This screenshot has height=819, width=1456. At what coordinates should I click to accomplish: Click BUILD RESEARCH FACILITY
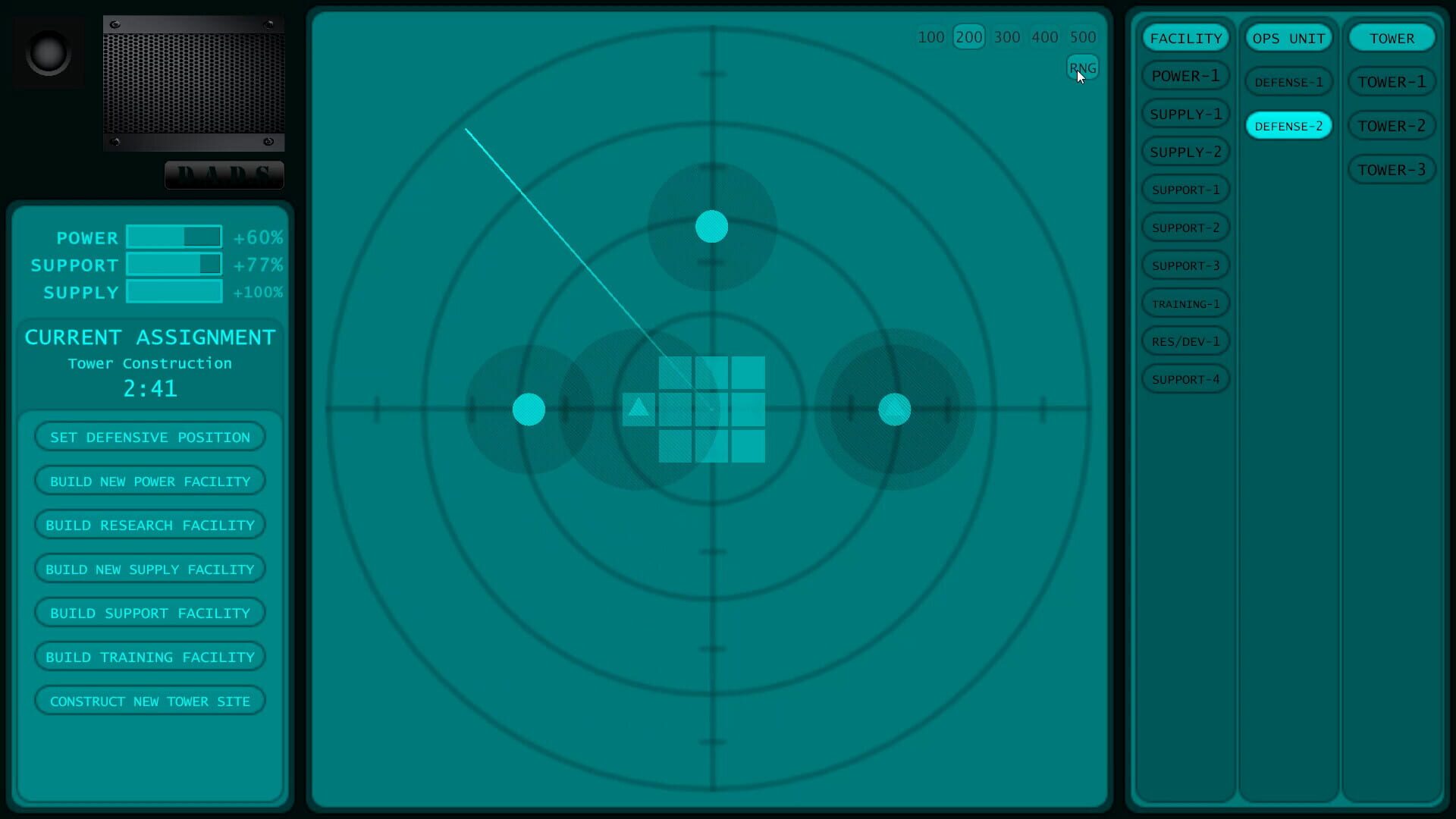(x=149, y=524)
